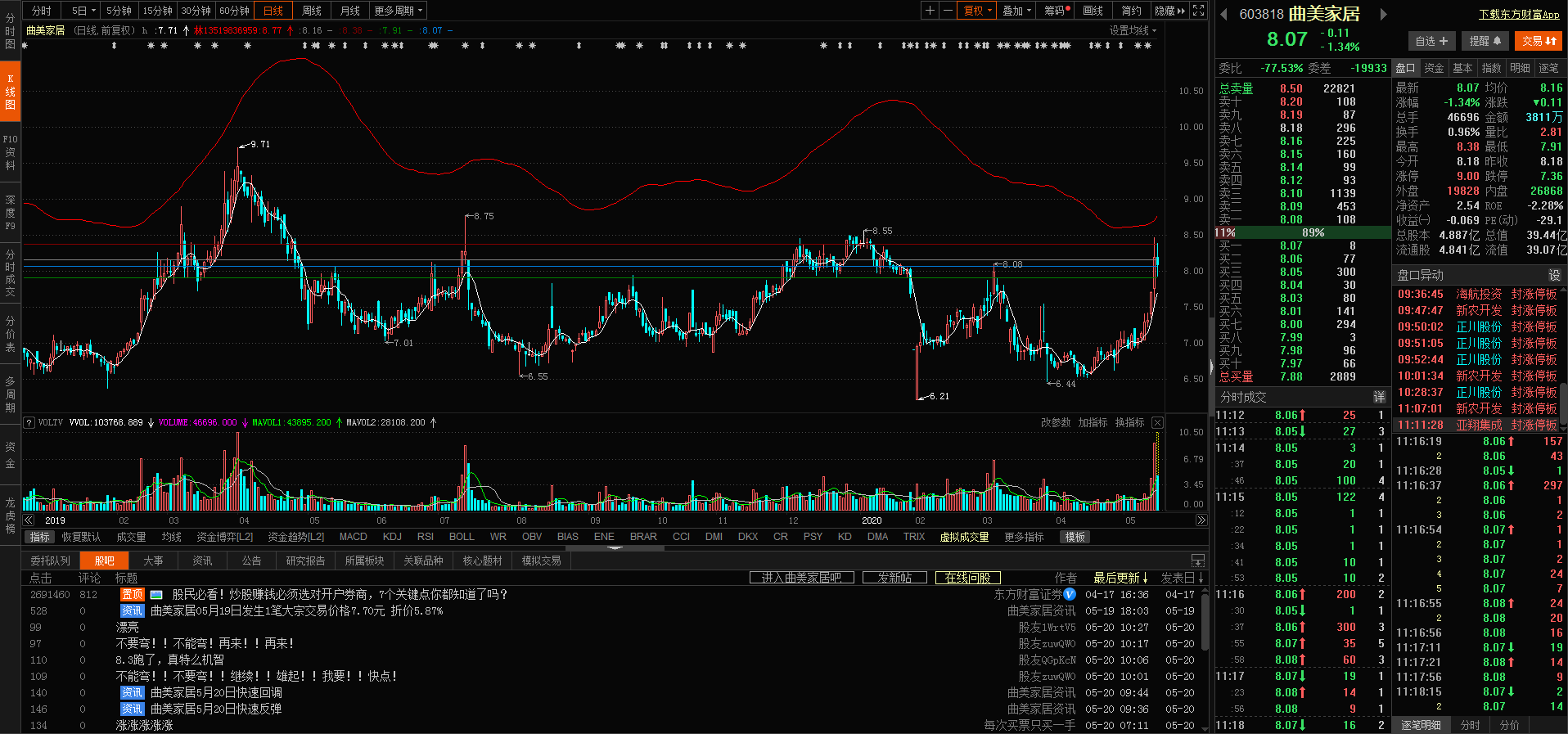Expand 更多指标 indicator list
The height and width of the screenshot is (734, 1568).
pos(1024,537)
